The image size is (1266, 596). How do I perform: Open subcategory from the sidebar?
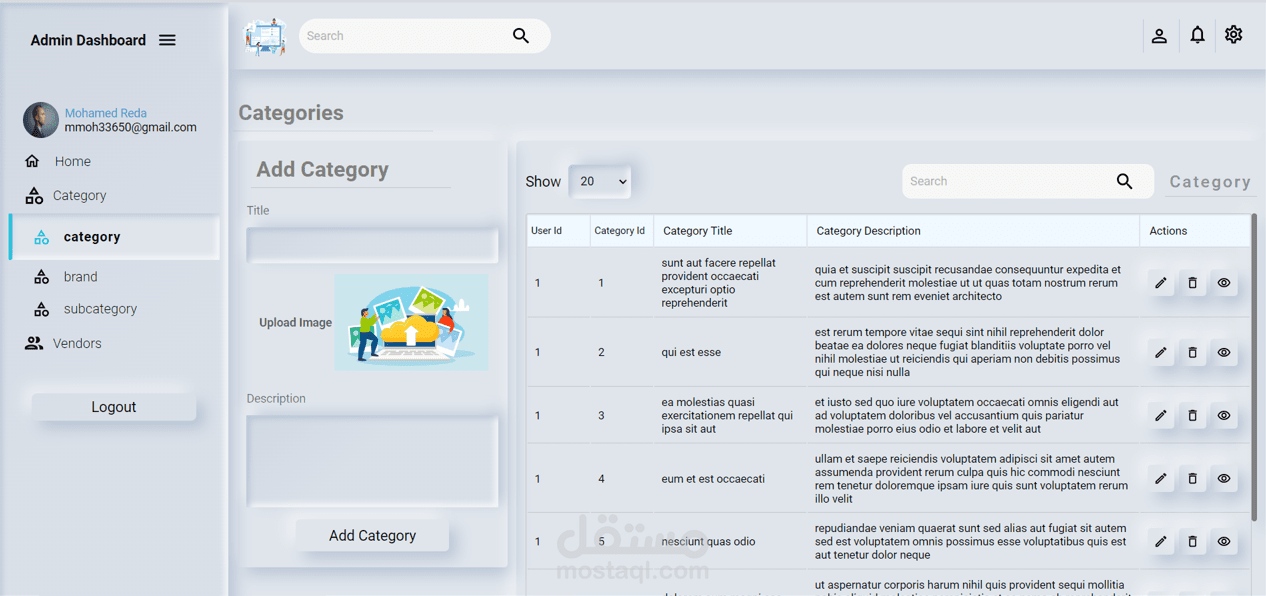42,309
